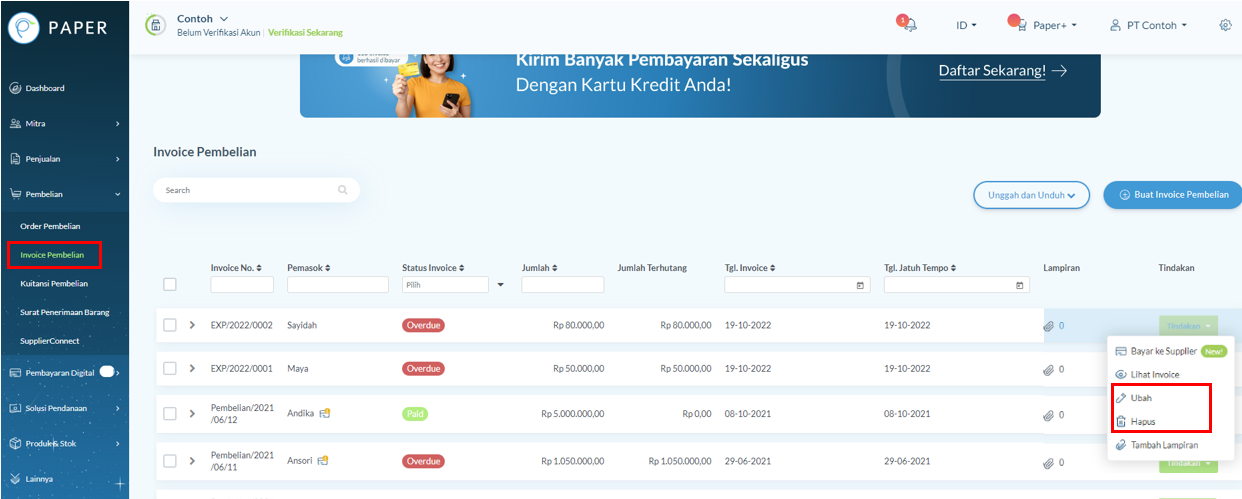Open Kuitansi Pembelian in the sidebar
The width and height of the screenshot is (1242, 499).
54,284
